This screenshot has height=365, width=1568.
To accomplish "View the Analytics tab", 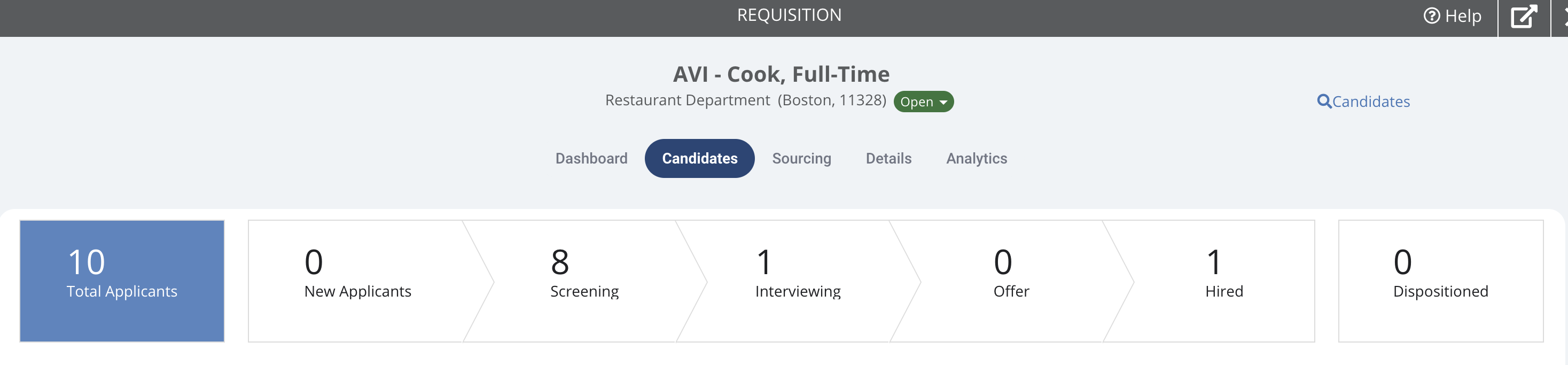I will [x=976, y=158].
